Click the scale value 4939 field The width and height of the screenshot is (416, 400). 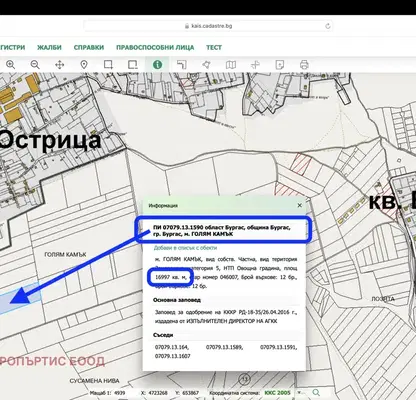119,393
